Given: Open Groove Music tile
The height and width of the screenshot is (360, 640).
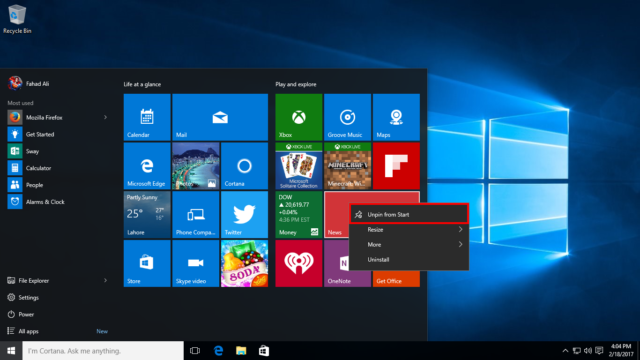Looking at the screenshot, I should pyautogui.click(x=347, y=117).
